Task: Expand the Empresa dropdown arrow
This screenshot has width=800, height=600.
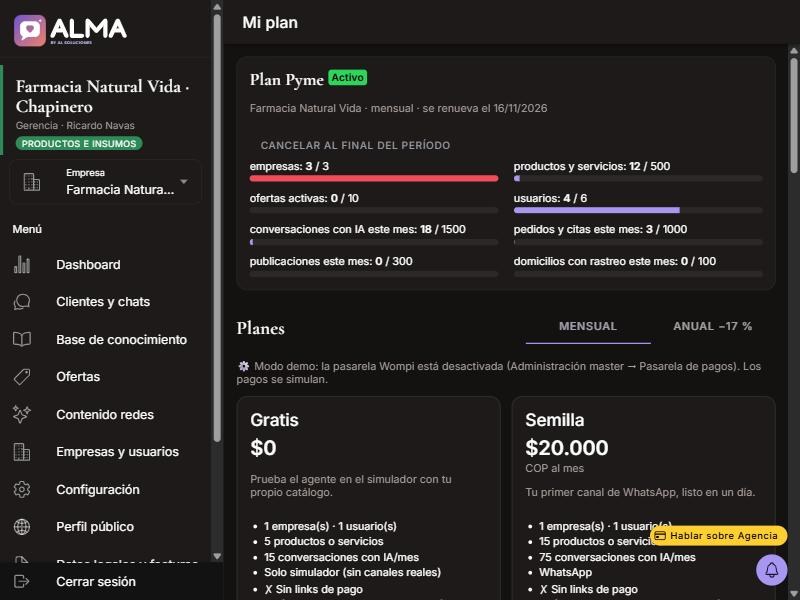Action: pos(184,182)
